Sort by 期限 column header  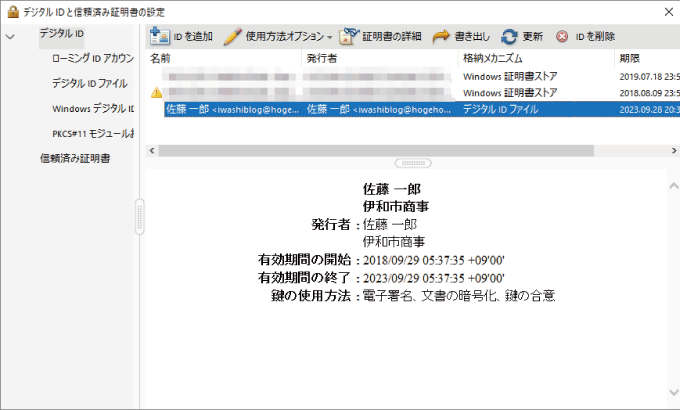pos(647,58)
